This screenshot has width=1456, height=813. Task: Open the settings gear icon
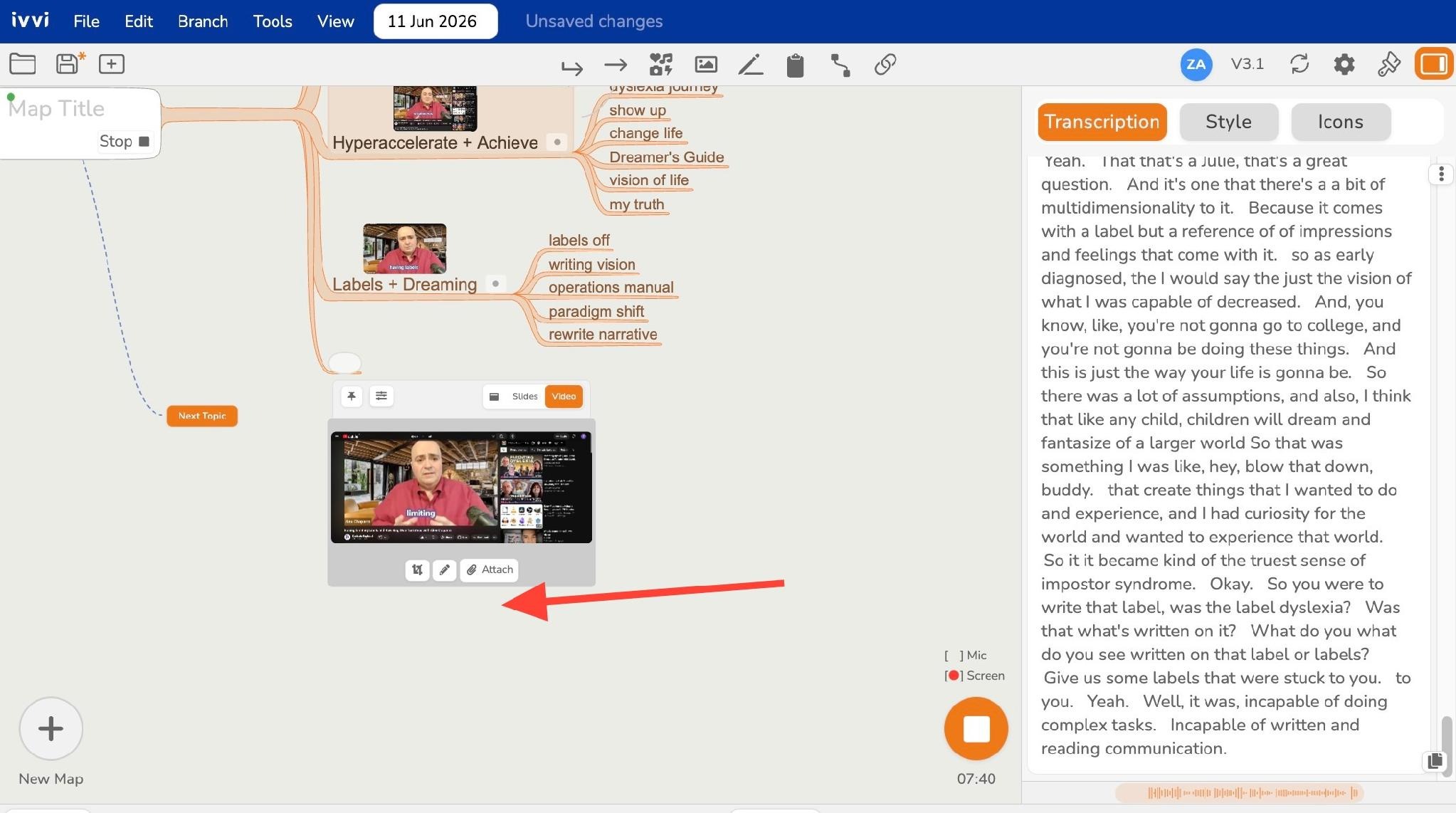pos(1344,65)
